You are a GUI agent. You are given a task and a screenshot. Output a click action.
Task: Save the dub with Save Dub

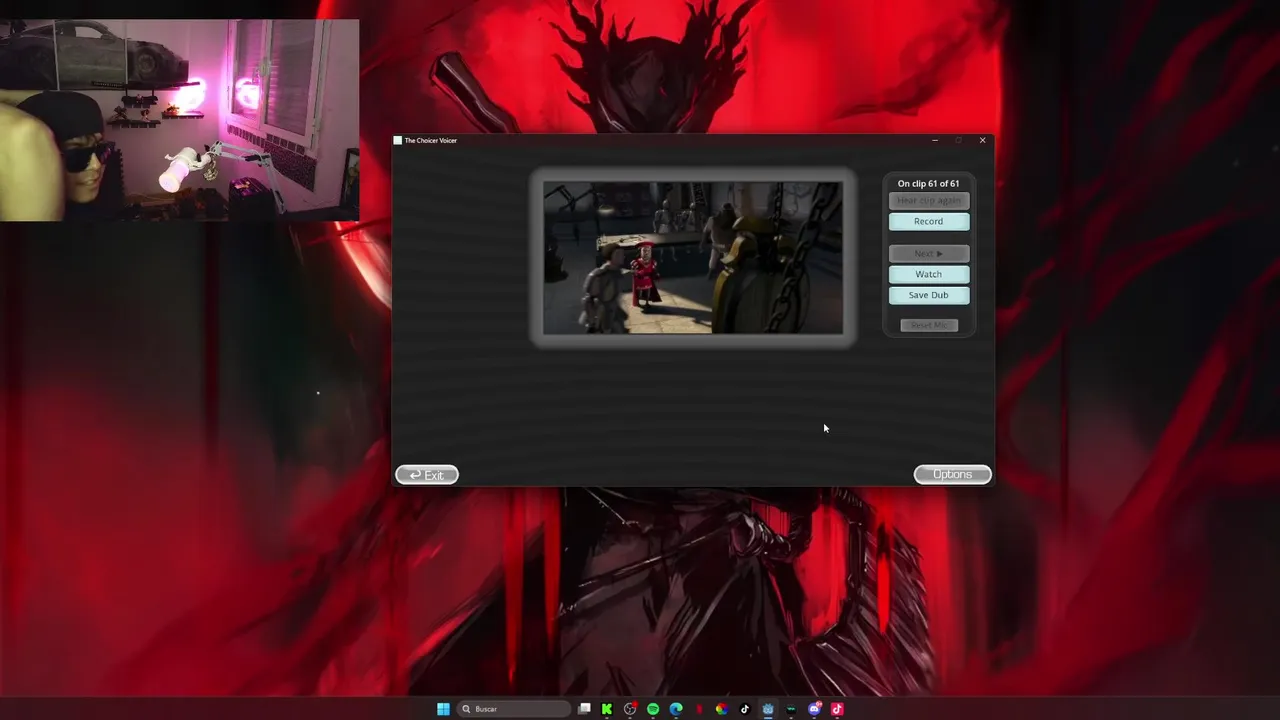tap(928, 295)
